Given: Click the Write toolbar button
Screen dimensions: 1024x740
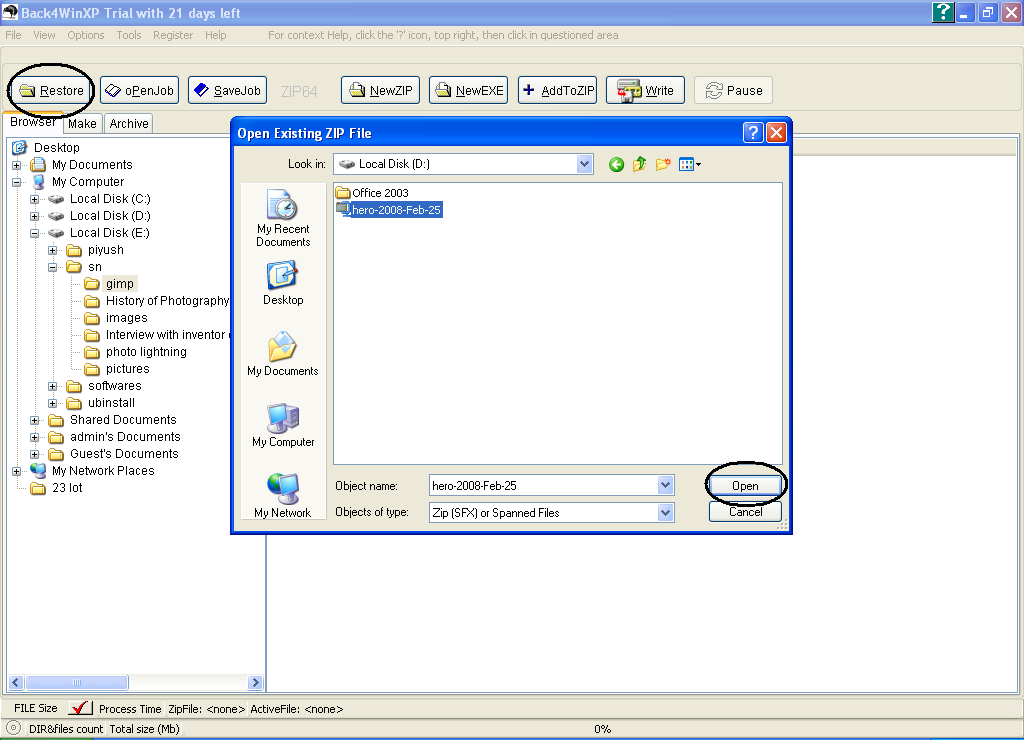Looking at the screenshot, I should pos(645,90).
